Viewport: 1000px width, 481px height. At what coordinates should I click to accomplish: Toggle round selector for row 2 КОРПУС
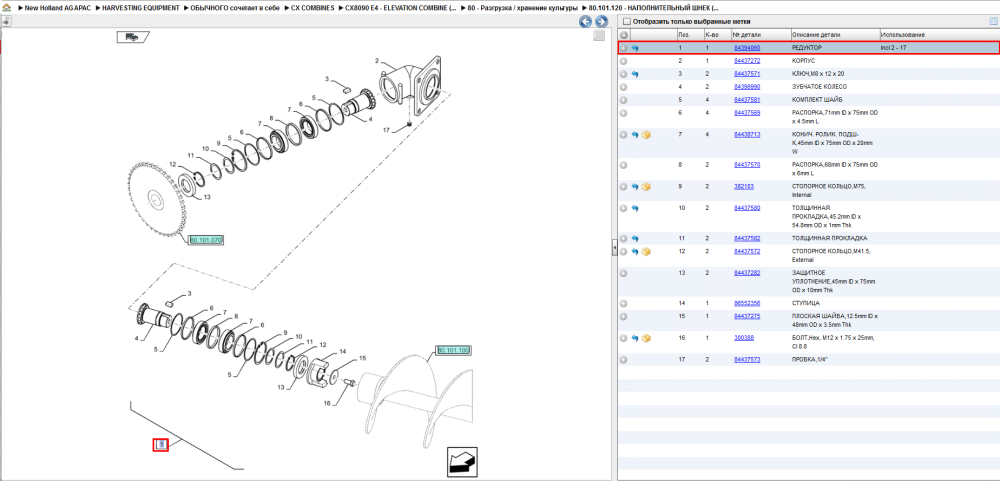coord(624,61)
